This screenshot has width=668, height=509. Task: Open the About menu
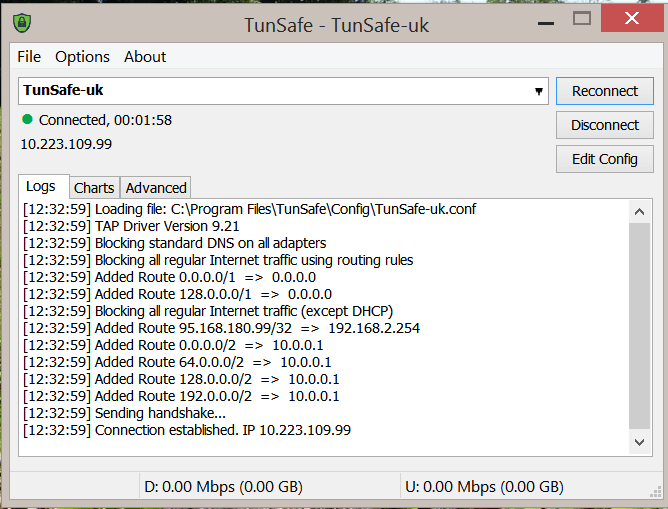coord(145,57)
